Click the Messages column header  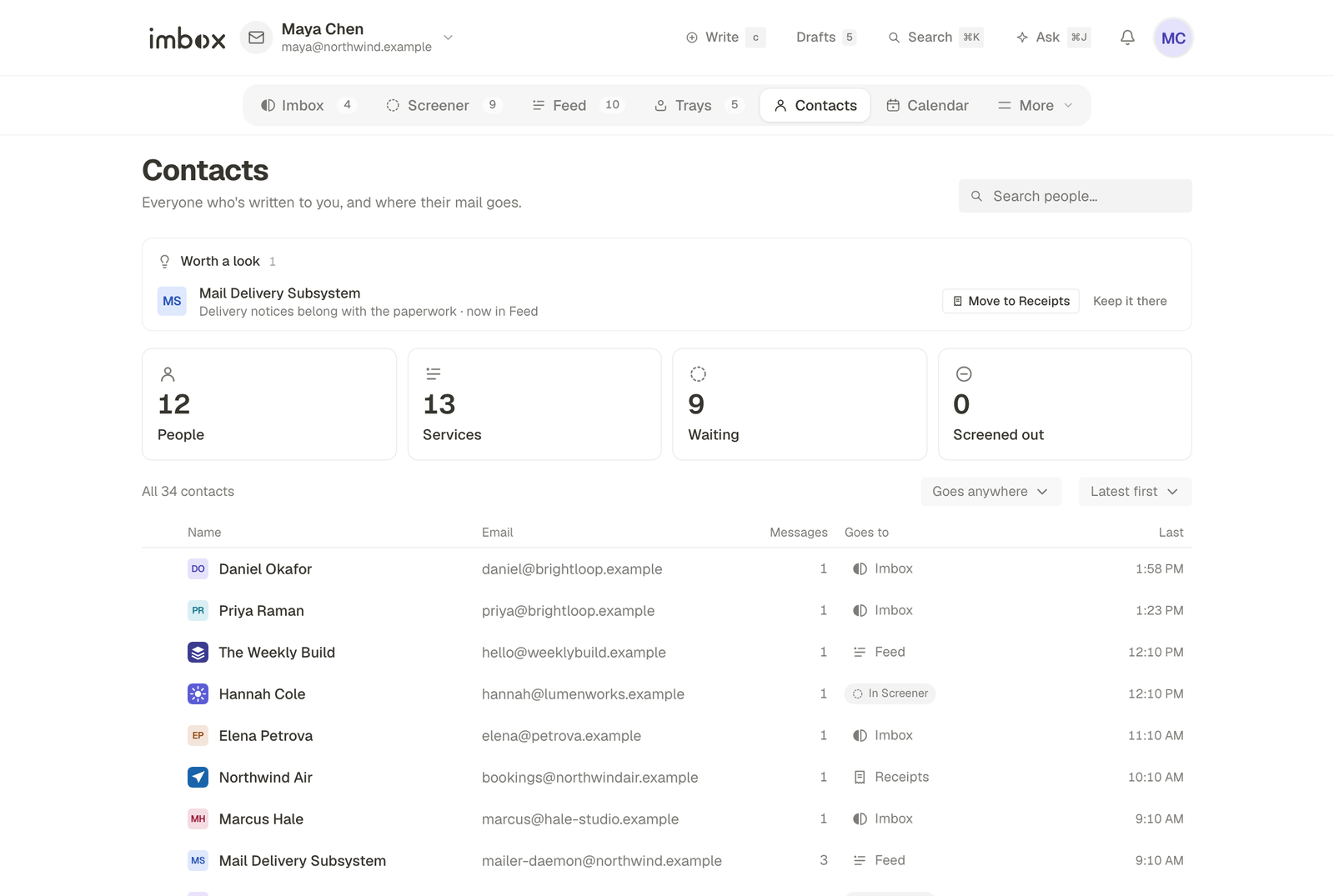click(799, 533)
